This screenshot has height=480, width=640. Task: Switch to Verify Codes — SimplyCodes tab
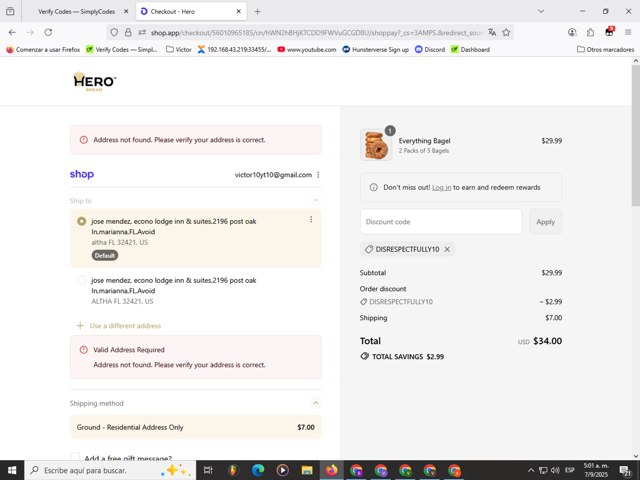76,11
